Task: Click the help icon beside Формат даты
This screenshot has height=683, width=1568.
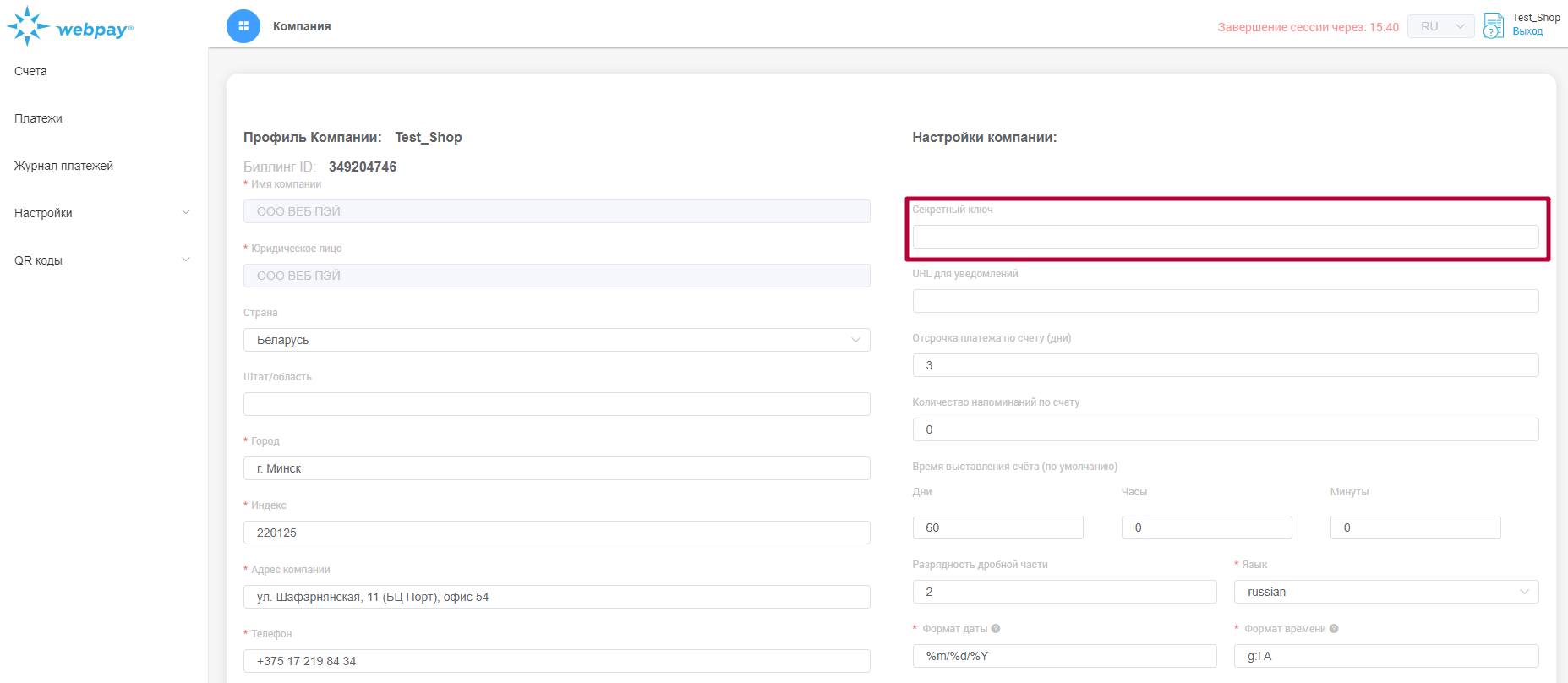Action: pos(996,629)
